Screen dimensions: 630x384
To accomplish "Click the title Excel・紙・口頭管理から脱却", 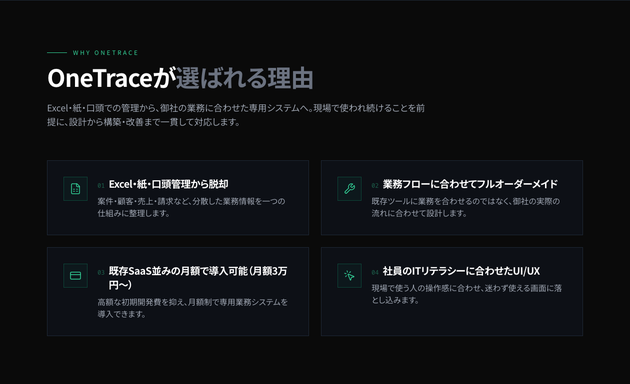I will pos(168,184).
